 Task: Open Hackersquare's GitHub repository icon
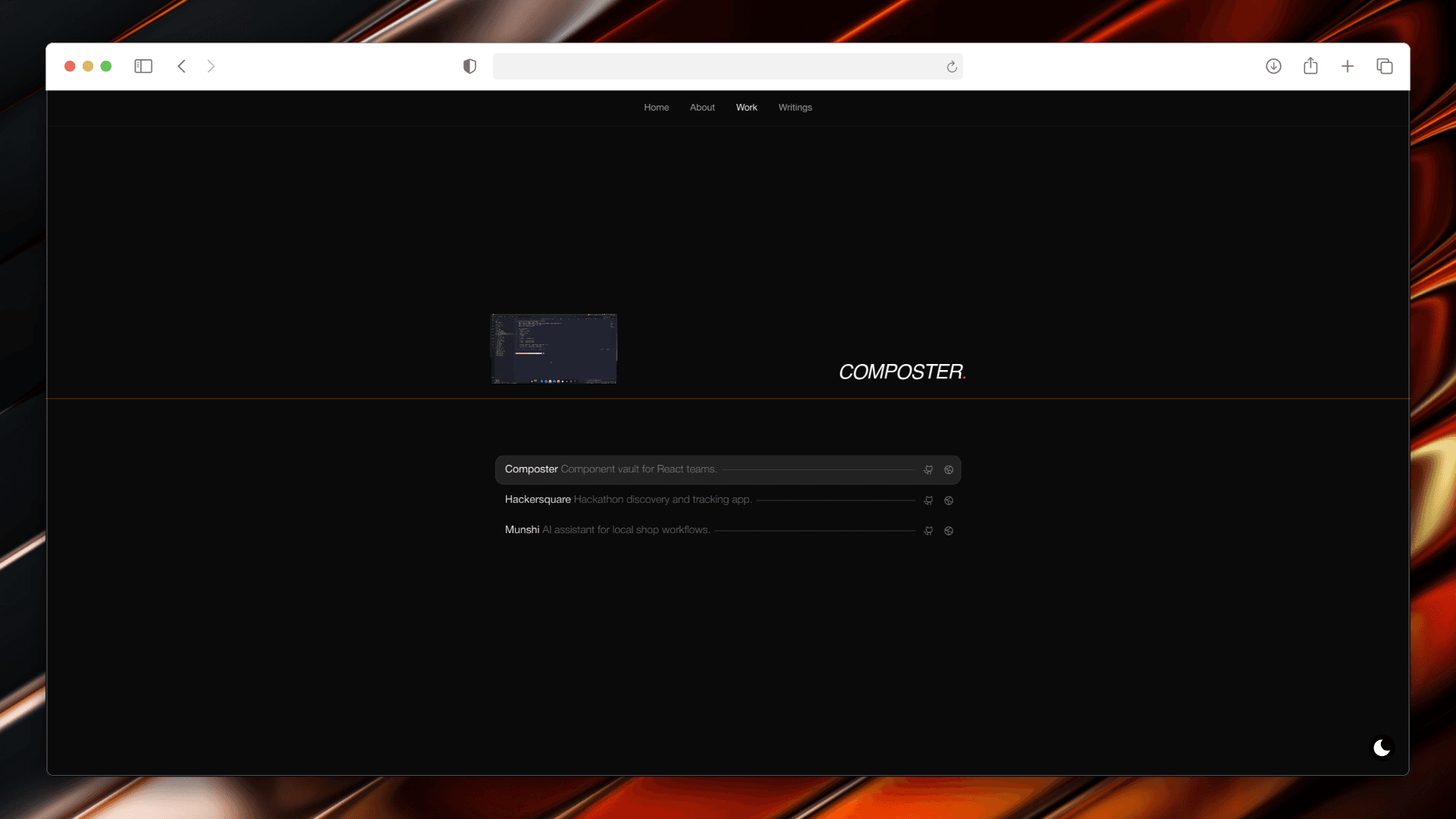click(928, 500)
